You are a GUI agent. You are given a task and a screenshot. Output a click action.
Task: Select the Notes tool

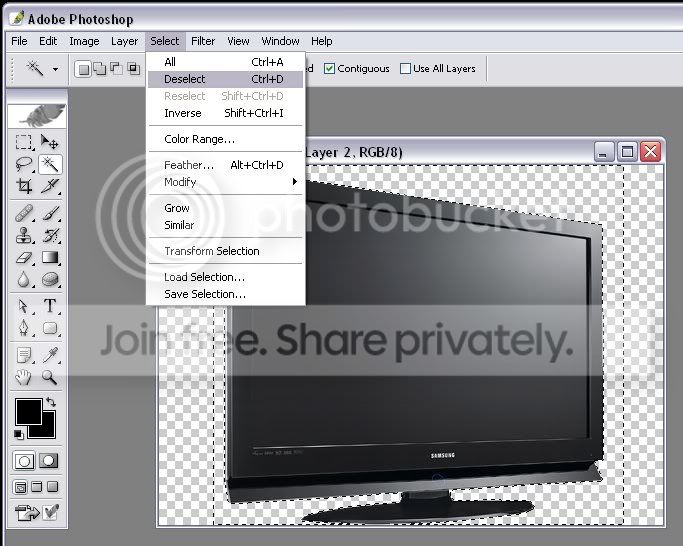pos(24,355)
